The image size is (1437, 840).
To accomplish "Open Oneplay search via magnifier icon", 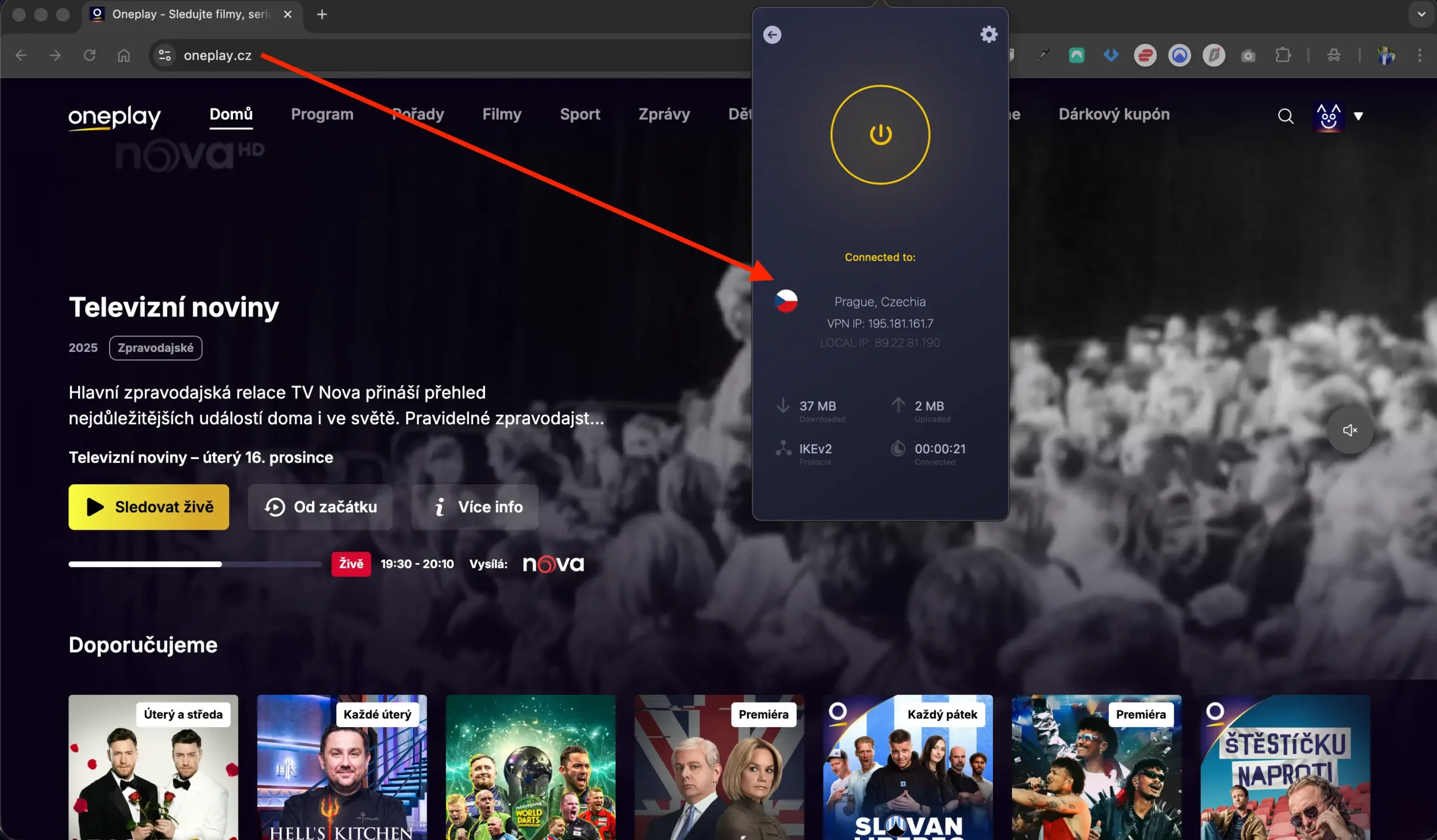I will click(x=1286, y=116).
